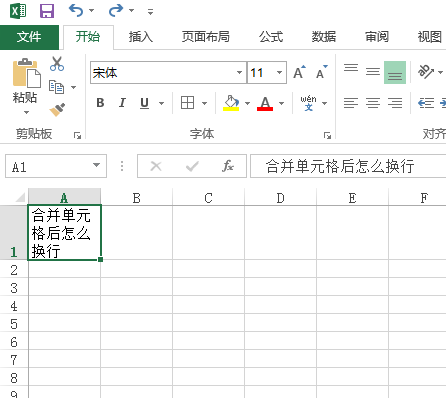Image resolution: width=446 pixels, height=398 pixels.
Task: Redo the last undone action
Action: point(116,11)
